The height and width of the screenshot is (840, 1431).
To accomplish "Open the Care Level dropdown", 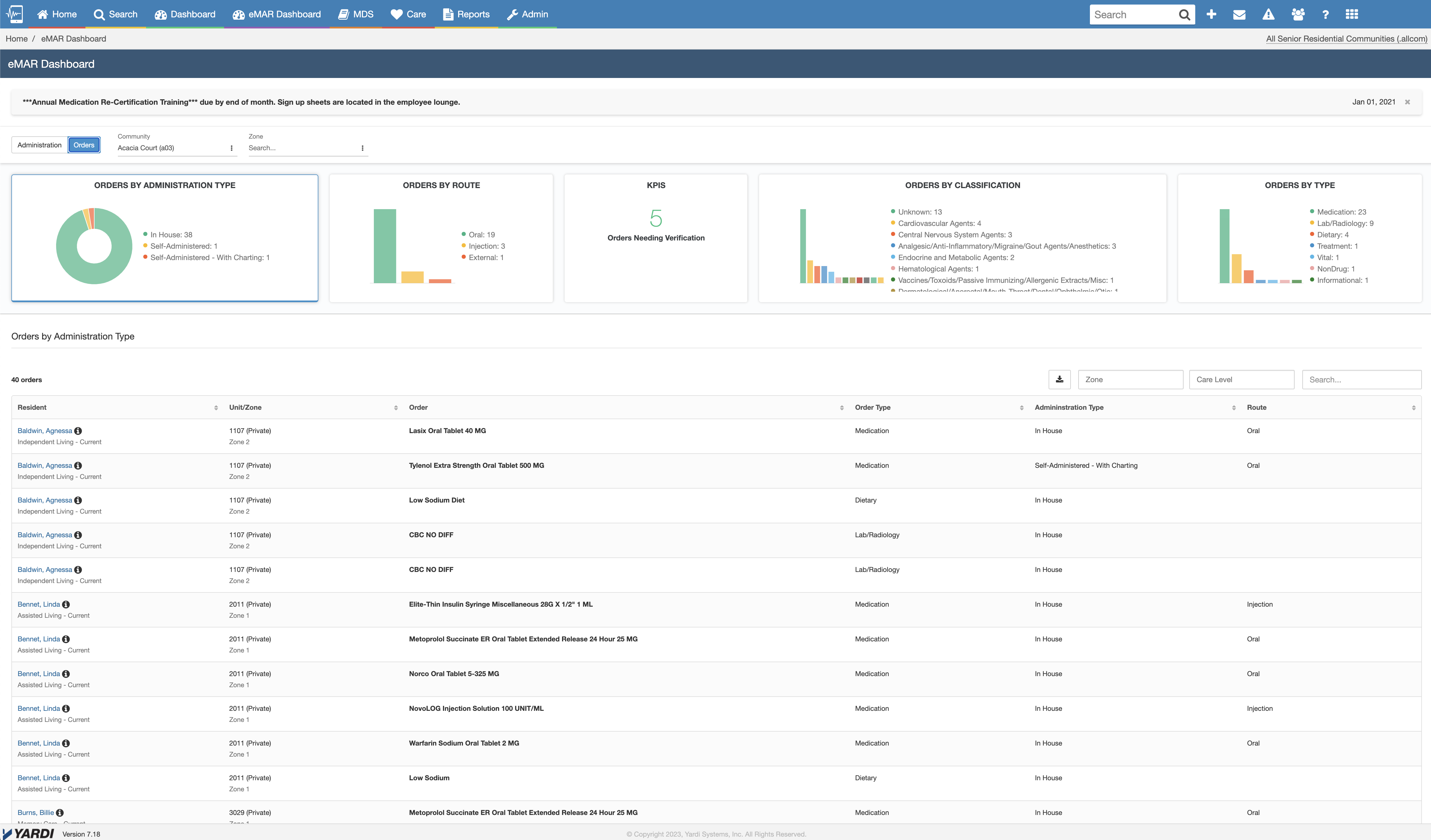I will pyautogui.click(x=1241, y=379).
